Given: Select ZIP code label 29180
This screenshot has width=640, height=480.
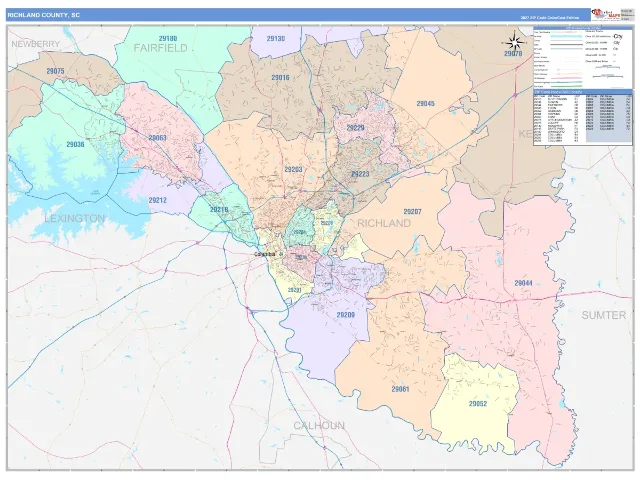Looking at the screenshot, I should (x=168, y=39).
